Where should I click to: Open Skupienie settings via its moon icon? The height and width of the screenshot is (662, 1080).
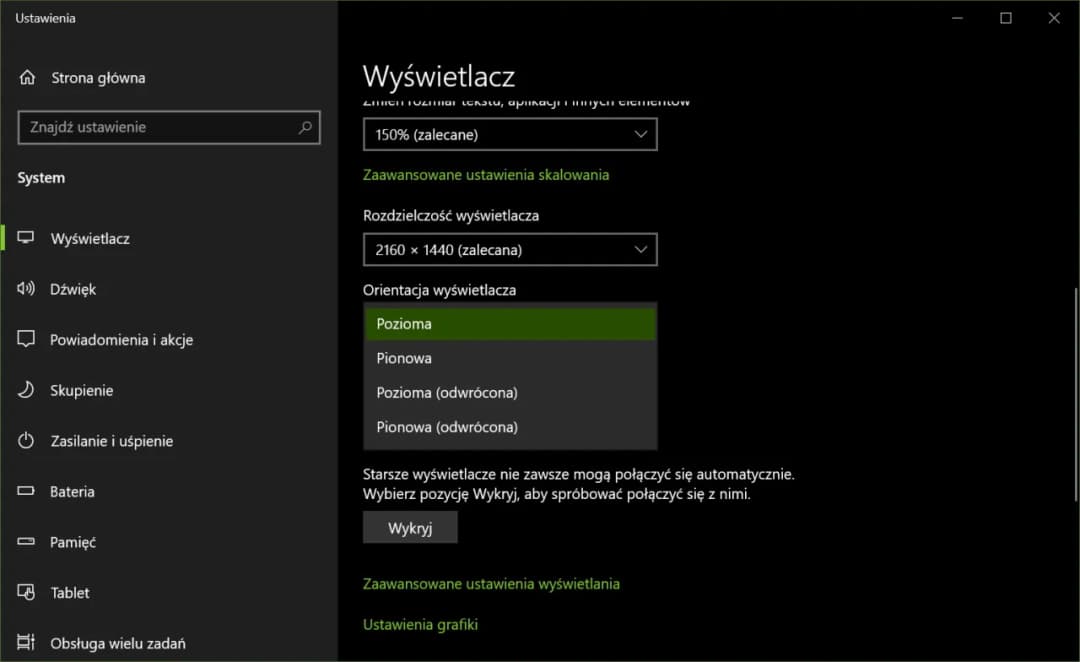(25, 390)
